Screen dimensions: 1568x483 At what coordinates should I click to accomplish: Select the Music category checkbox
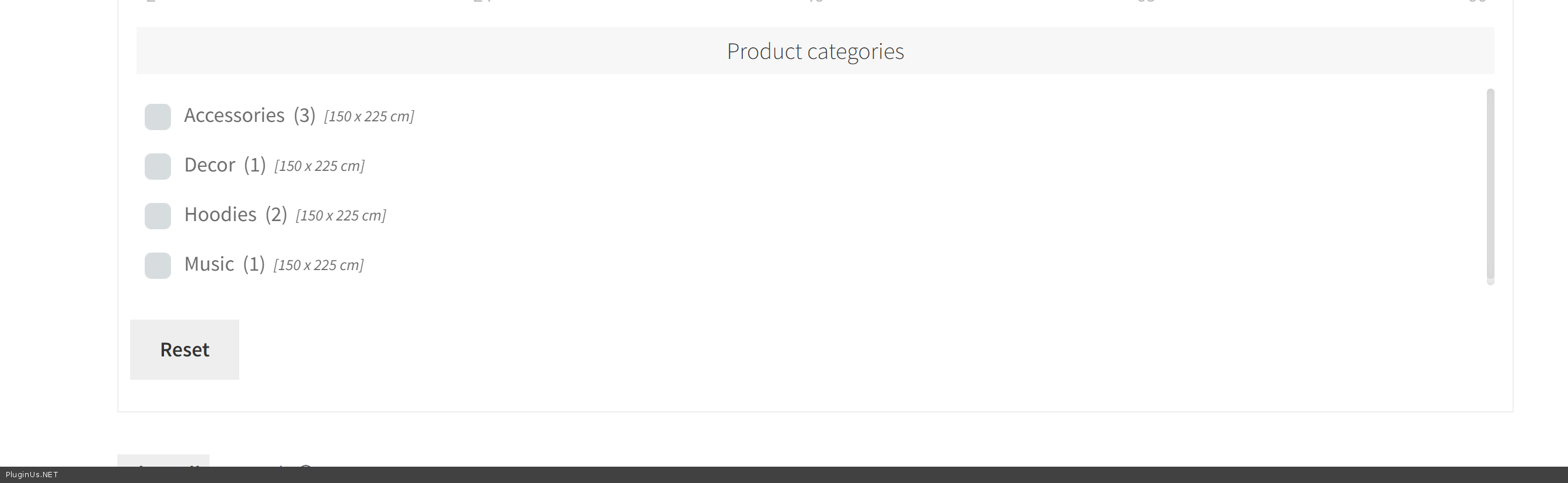click(x=158, y=266)
